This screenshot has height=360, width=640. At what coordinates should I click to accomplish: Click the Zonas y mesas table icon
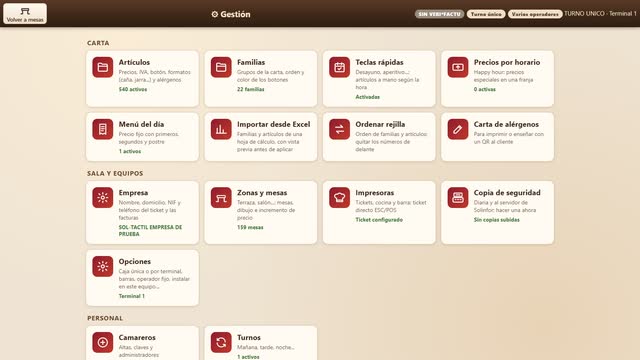(x=221, y=198)
